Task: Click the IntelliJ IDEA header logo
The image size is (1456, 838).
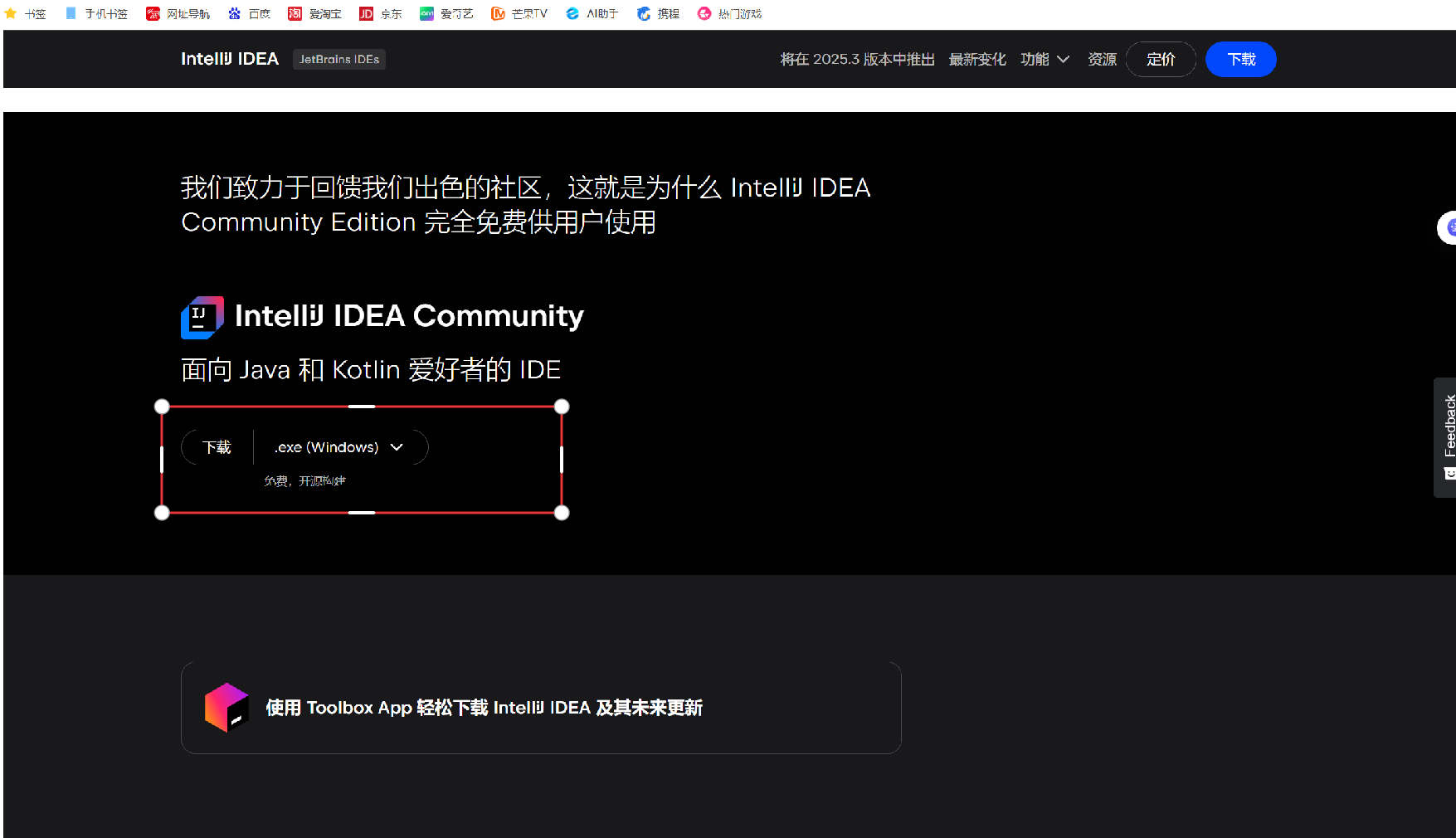Action: [230, 59]
